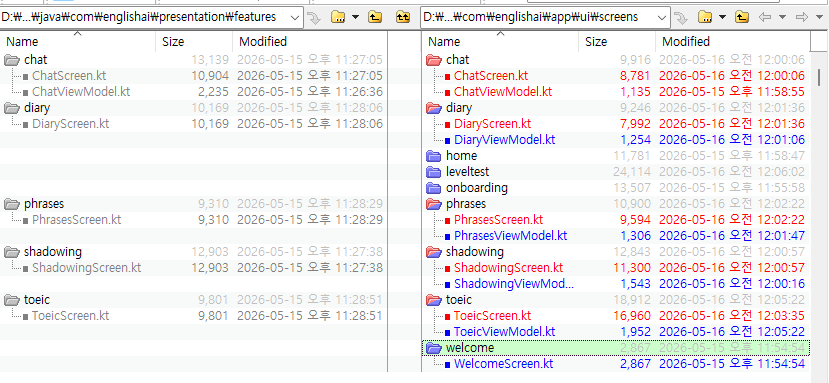Sort right pane by Name column
Image resolution: width=829 pixels, height=383 pixels.
[x=501, y=41]
